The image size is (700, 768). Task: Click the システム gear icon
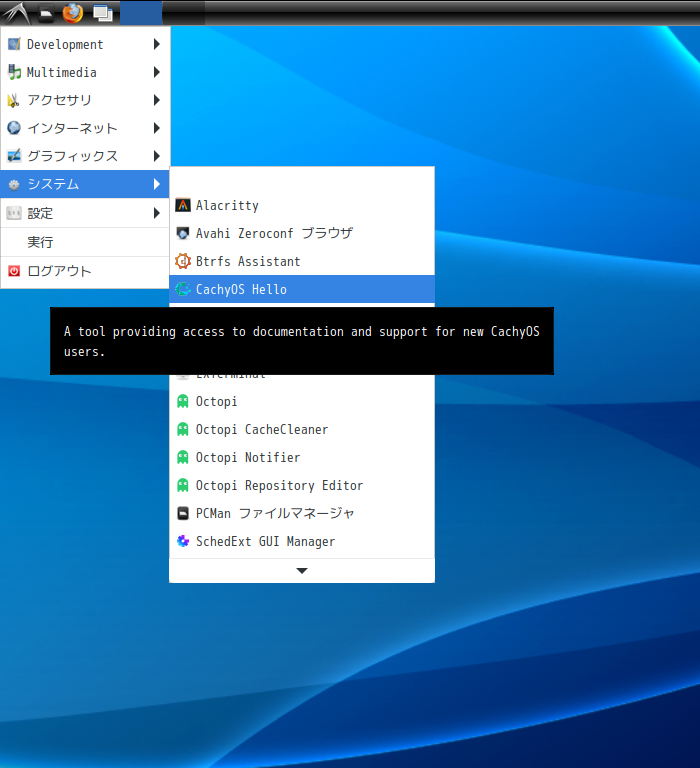(14, 185)
